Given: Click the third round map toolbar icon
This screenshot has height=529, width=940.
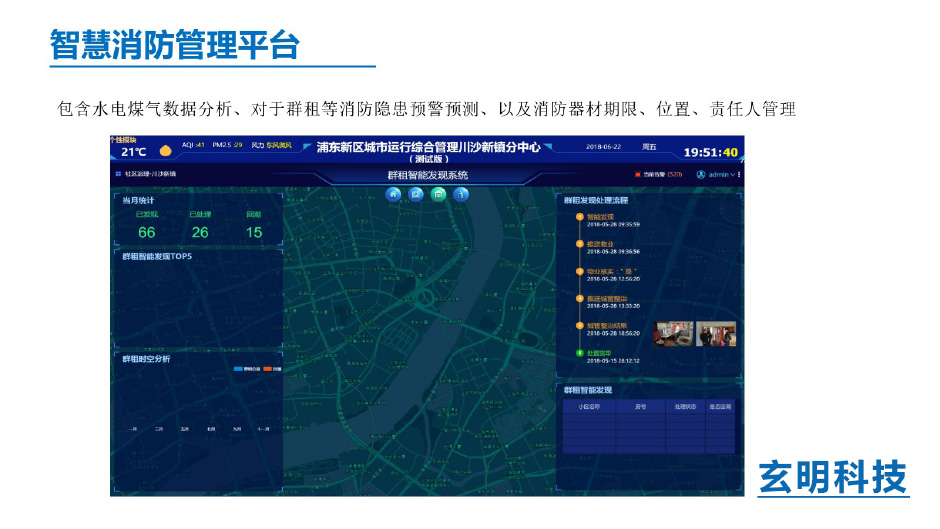Looking at the screenshot, I should coord(438,194).
